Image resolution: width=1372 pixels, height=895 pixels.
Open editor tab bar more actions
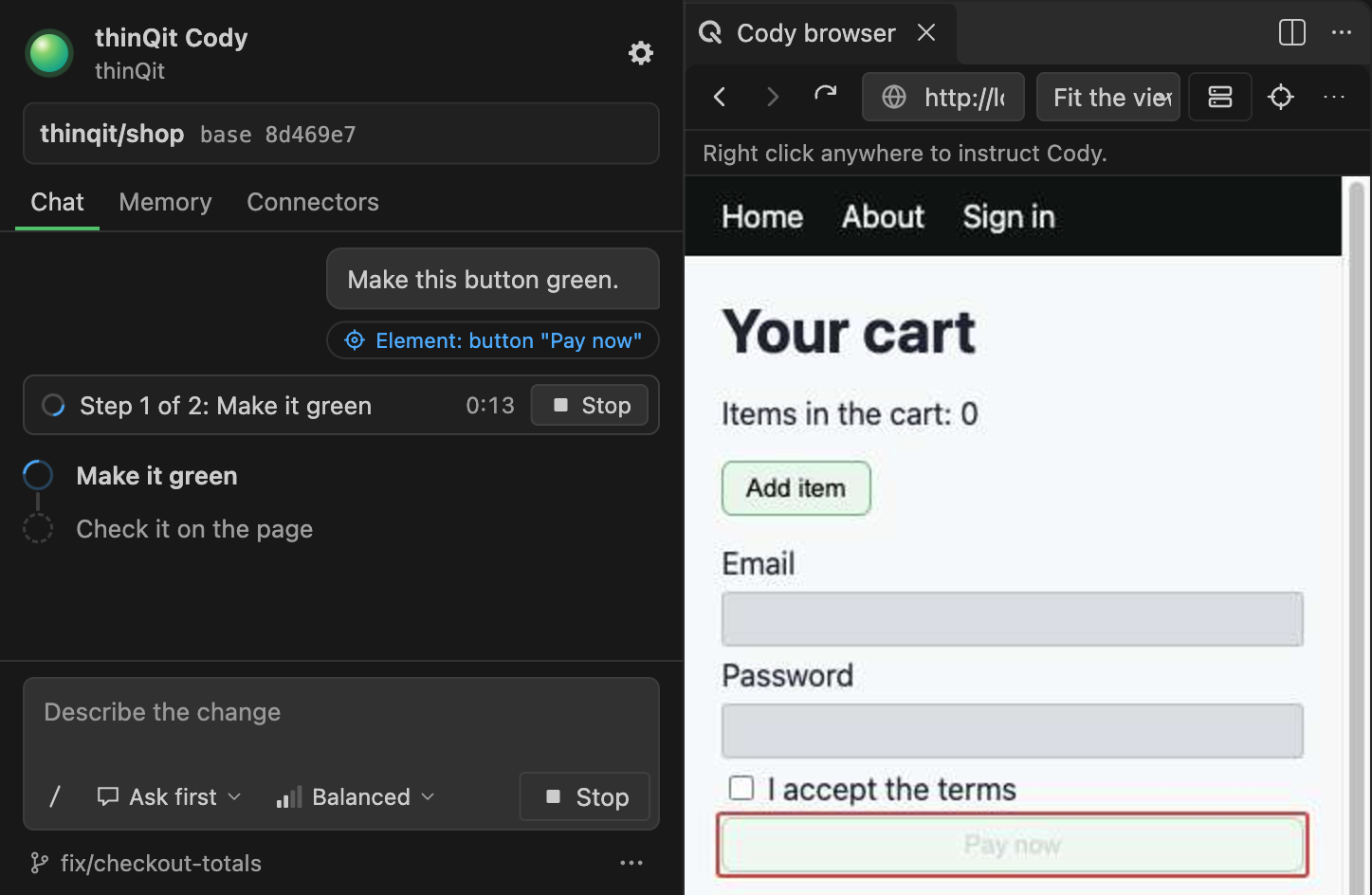pos(1342,32)
